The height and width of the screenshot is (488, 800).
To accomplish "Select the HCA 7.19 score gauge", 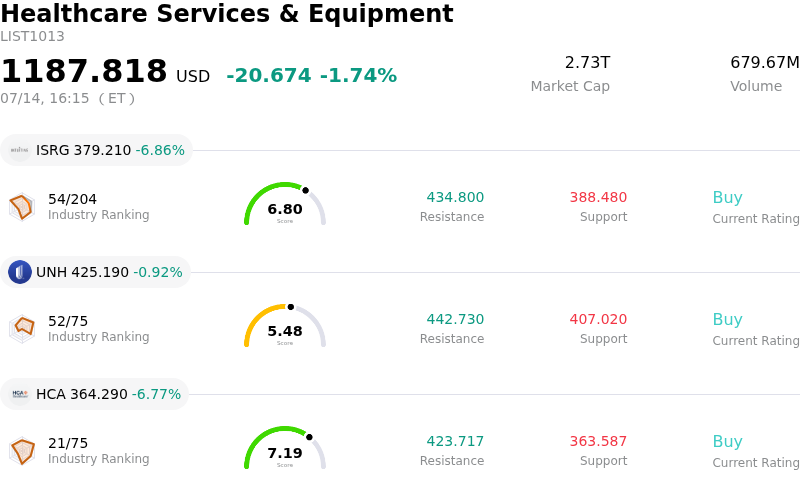I will 285,448.
